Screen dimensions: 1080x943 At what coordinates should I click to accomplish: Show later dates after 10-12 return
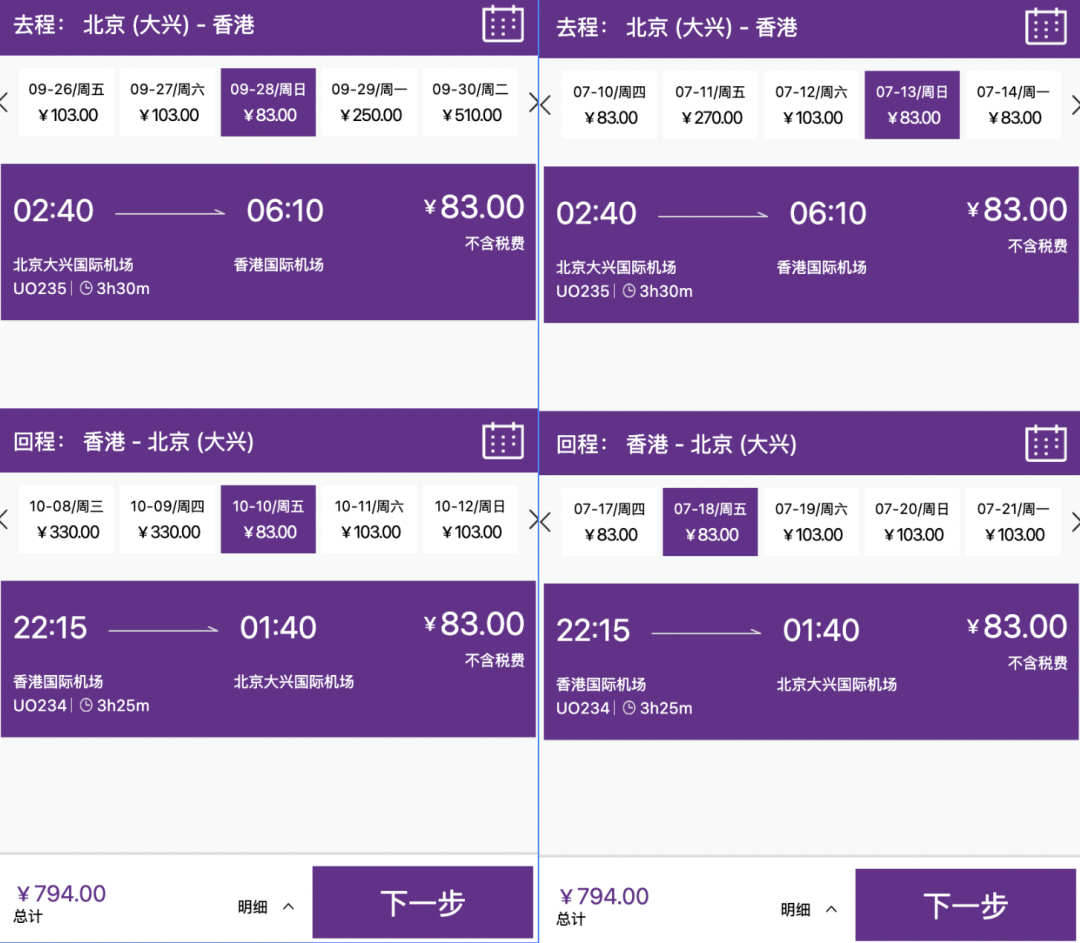(534, 519)
